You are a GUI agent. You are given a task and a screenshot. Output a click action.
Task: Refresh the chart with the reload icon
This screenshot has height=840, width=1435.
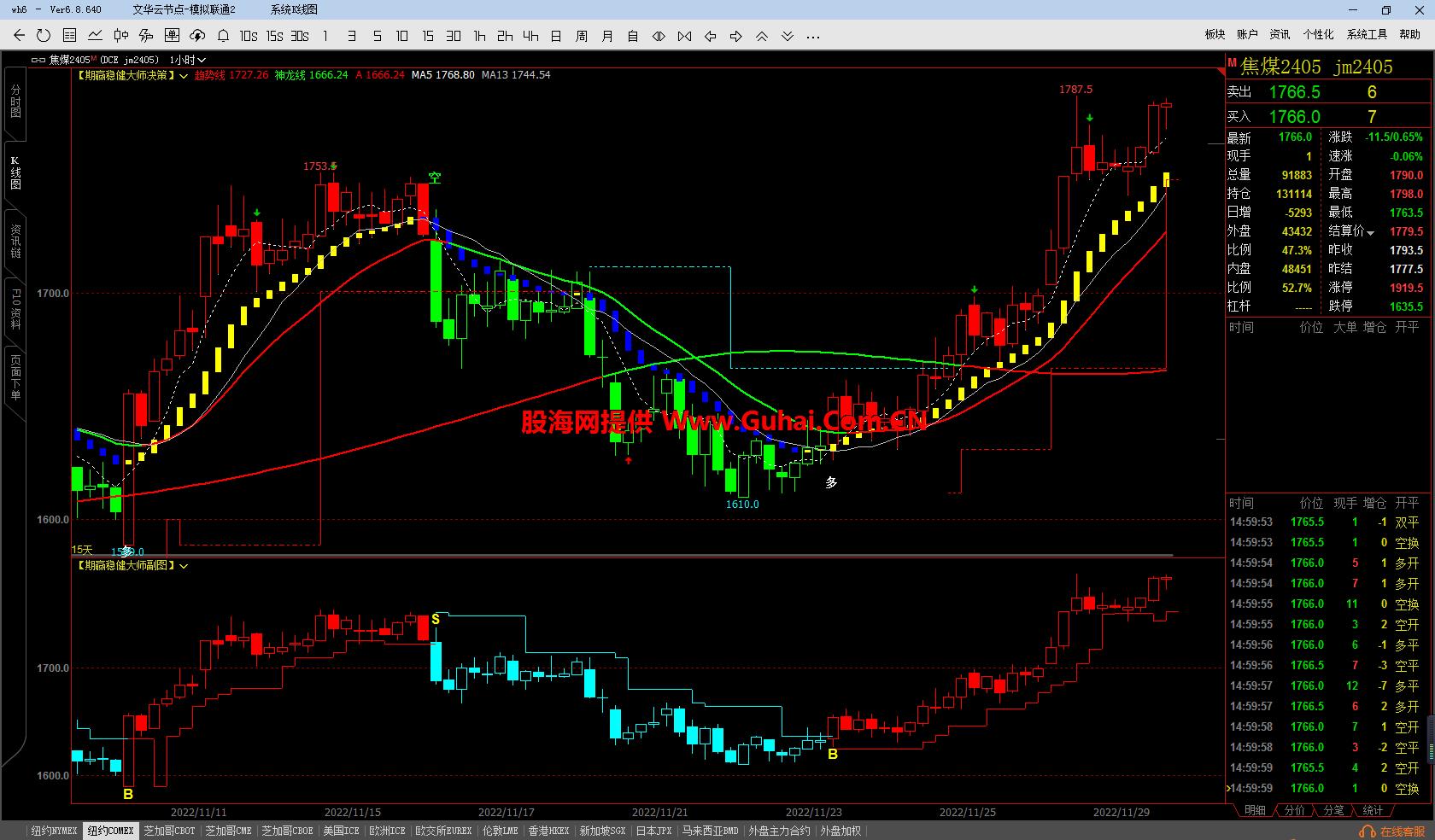pyautogui.click(x=44, y=36)
